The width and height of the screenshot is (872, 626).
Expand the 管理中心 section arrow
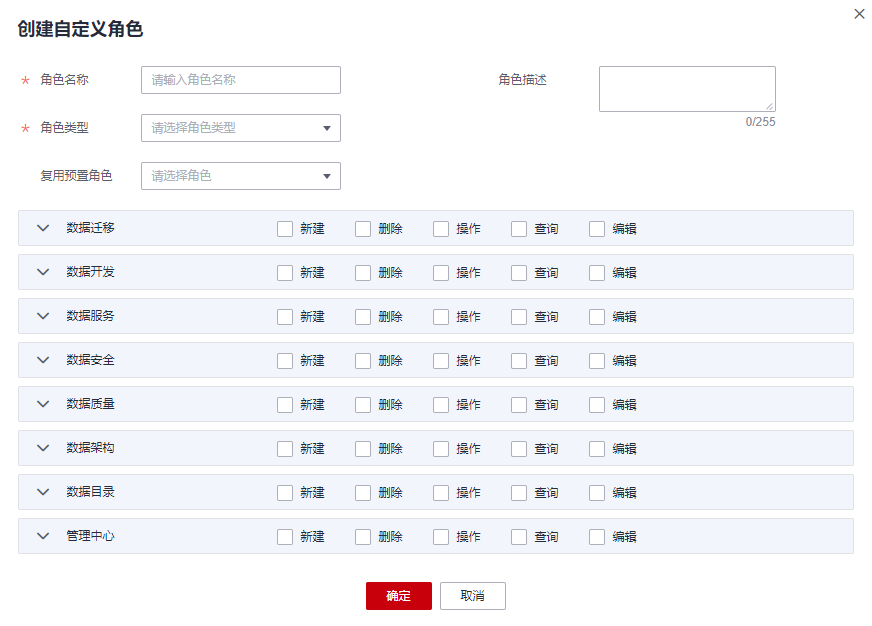[43, 536]
